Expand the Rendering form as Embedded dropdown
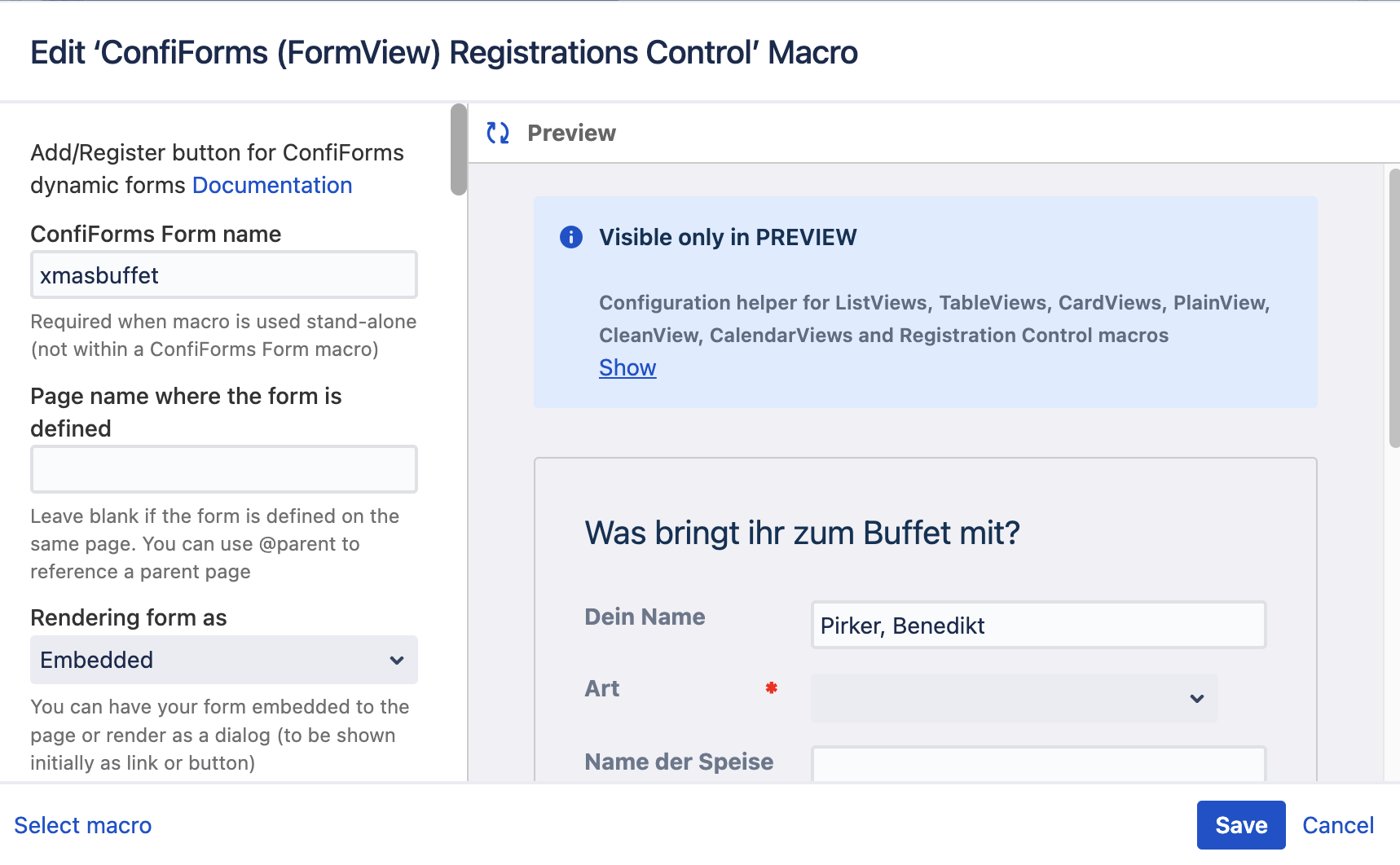The image size is (1400, 865). coord(224,660)
